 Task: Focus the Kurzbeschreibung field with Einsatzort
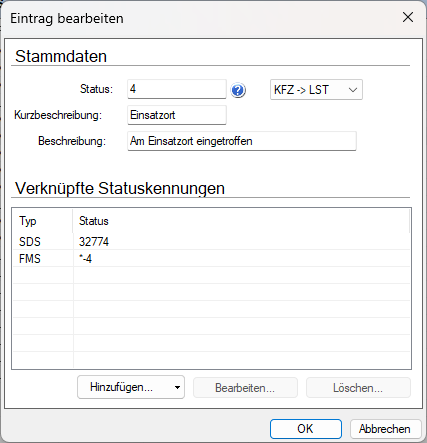(177, 115)
